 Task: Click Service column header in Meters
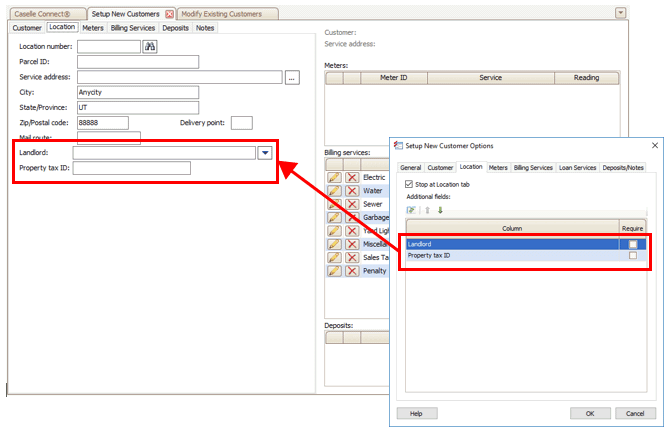pyautogui.click(x=491, y=78)
